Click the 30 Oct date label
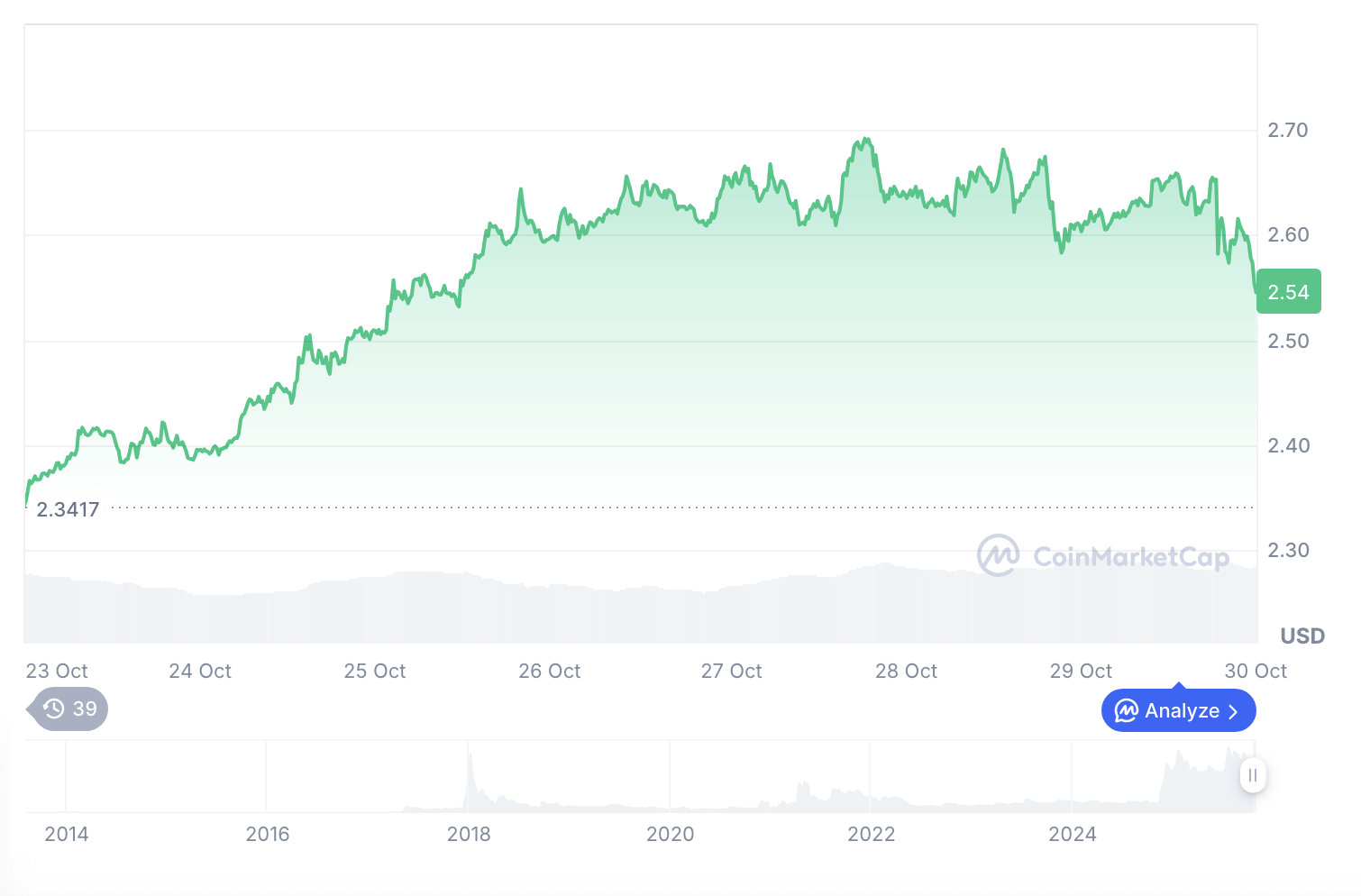The image size is (1361, 896). tap(1255, 671)
